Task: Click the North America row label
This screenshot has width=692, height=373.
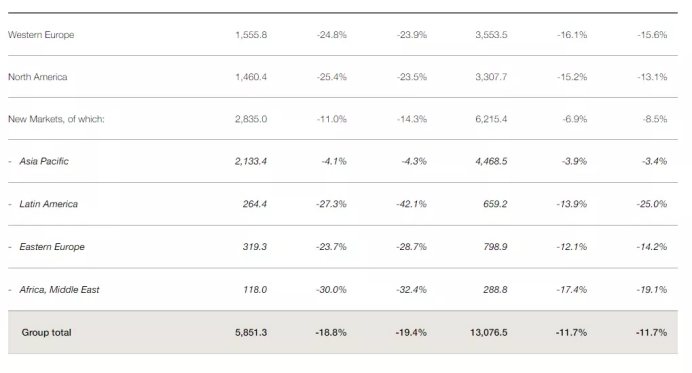Action: pos(38,77)
